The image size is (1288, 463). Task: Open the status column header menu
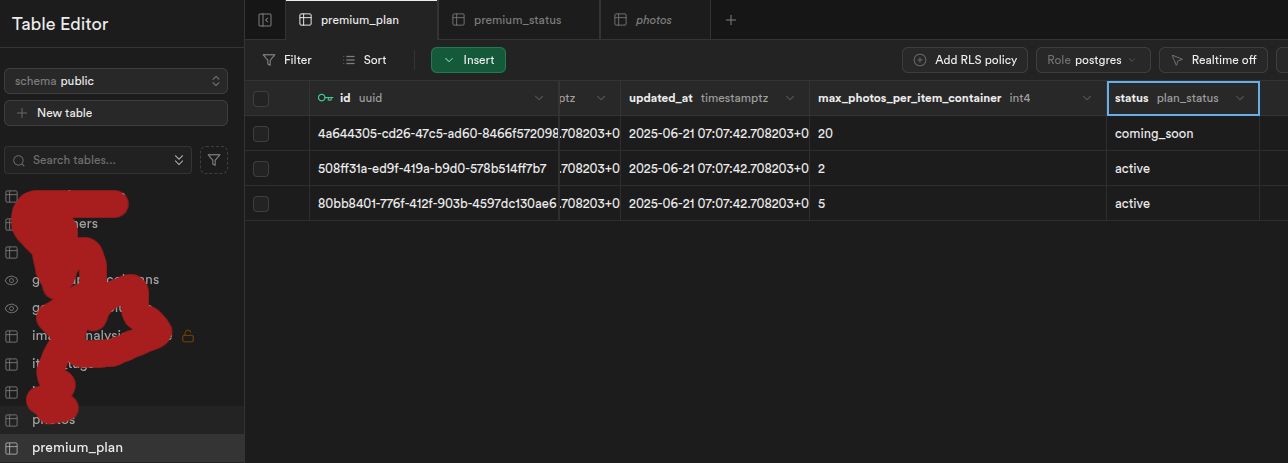pos(1241,98)
